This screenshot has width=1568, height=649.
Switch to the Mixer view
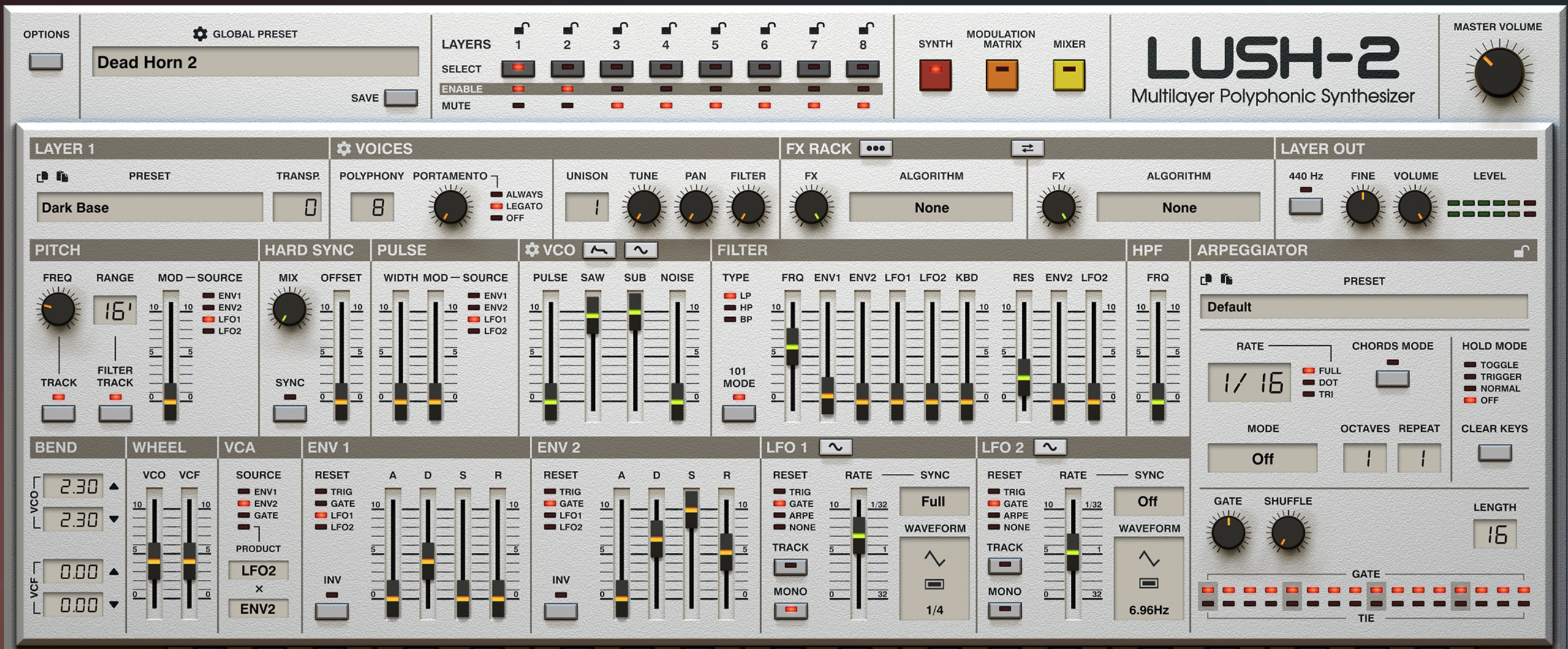(1069, 75)
